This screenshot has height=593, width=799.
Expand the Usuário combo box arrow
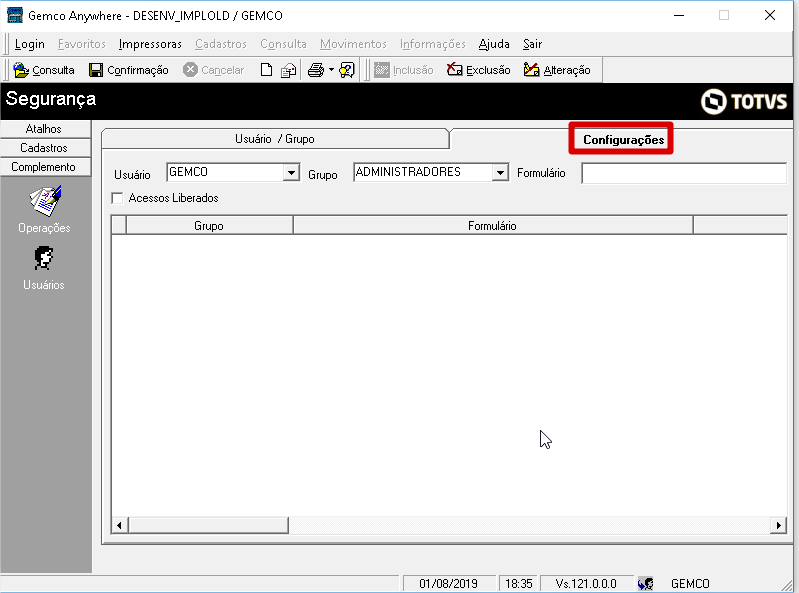pyautogui.click(x=291, y=173)
